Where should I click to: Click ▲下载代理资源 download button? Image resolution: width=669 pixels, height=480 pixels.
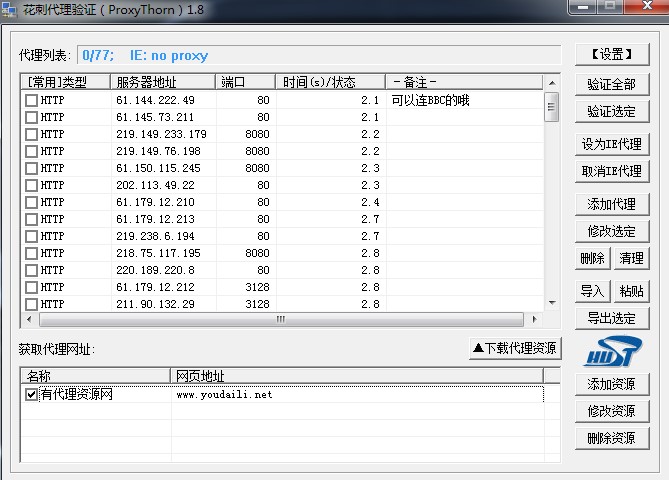(515, 349)
